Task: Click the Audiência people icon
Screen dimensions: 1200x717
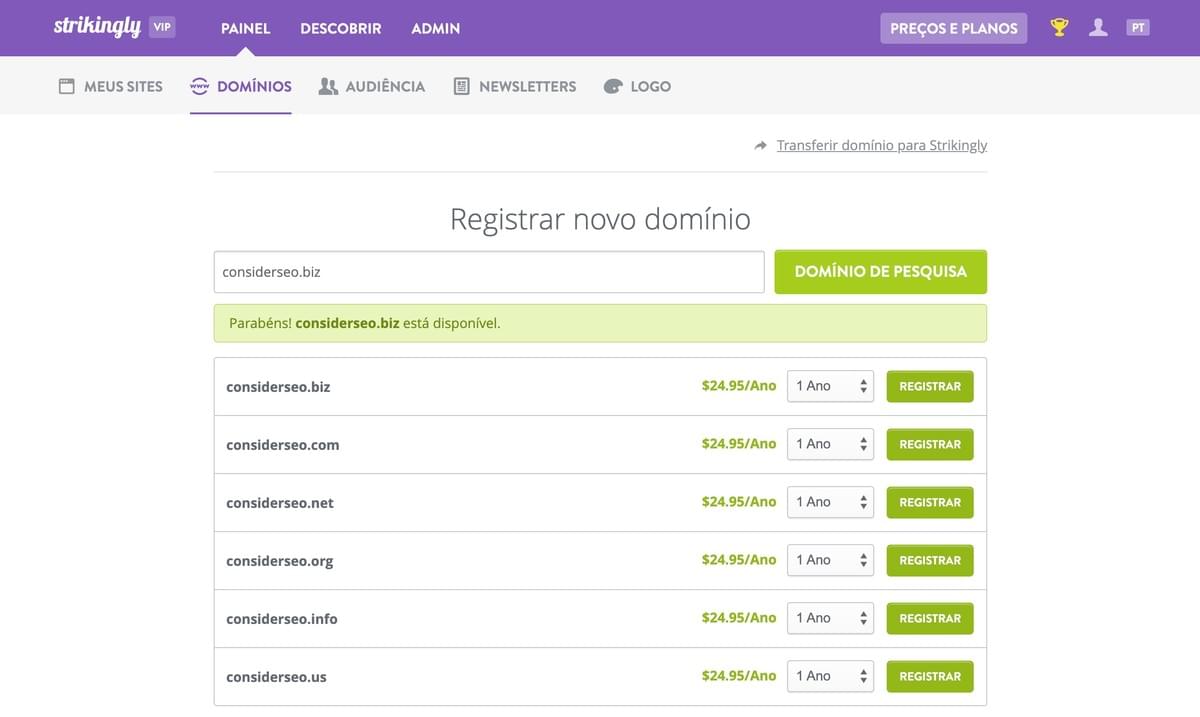Action: click(328, 86)
